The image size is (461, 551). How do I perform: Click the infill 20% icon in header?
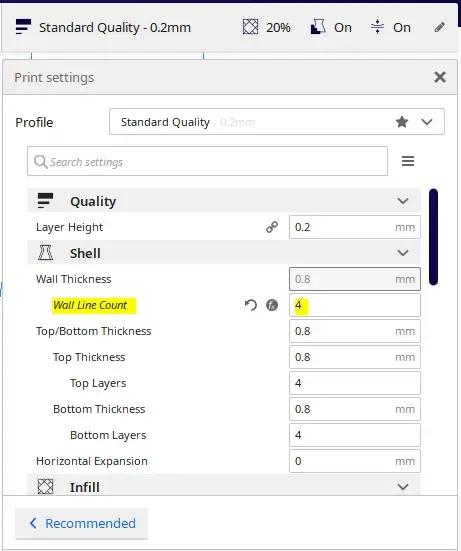pos(250,27)
